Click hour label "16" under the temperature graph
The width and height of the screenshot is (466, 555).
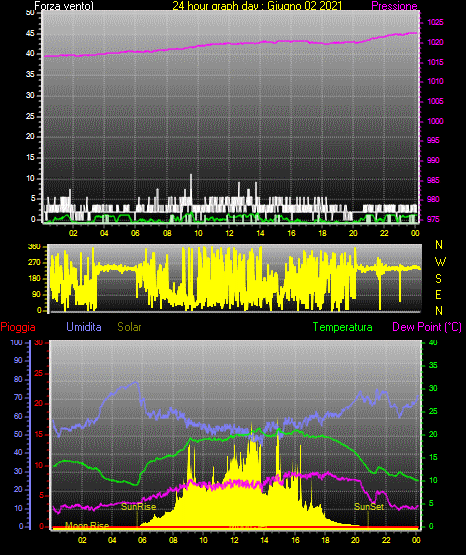pyautogui.click(x=295, y=540)
